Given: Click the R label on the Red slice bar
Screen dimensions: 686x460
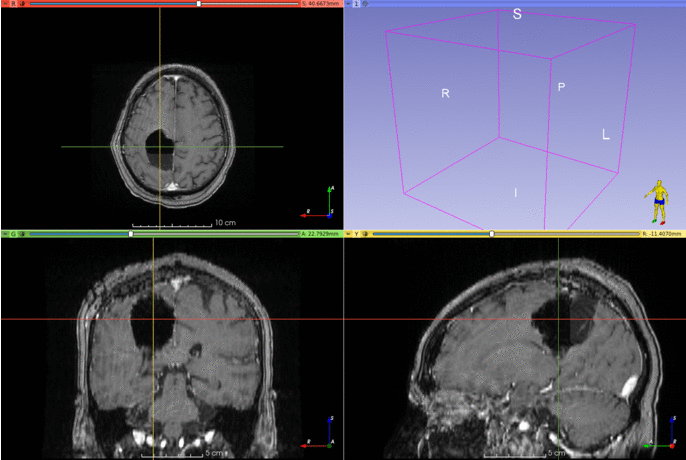Looking at the screenshot, I should pyautogui.click(x=14, y=4).
